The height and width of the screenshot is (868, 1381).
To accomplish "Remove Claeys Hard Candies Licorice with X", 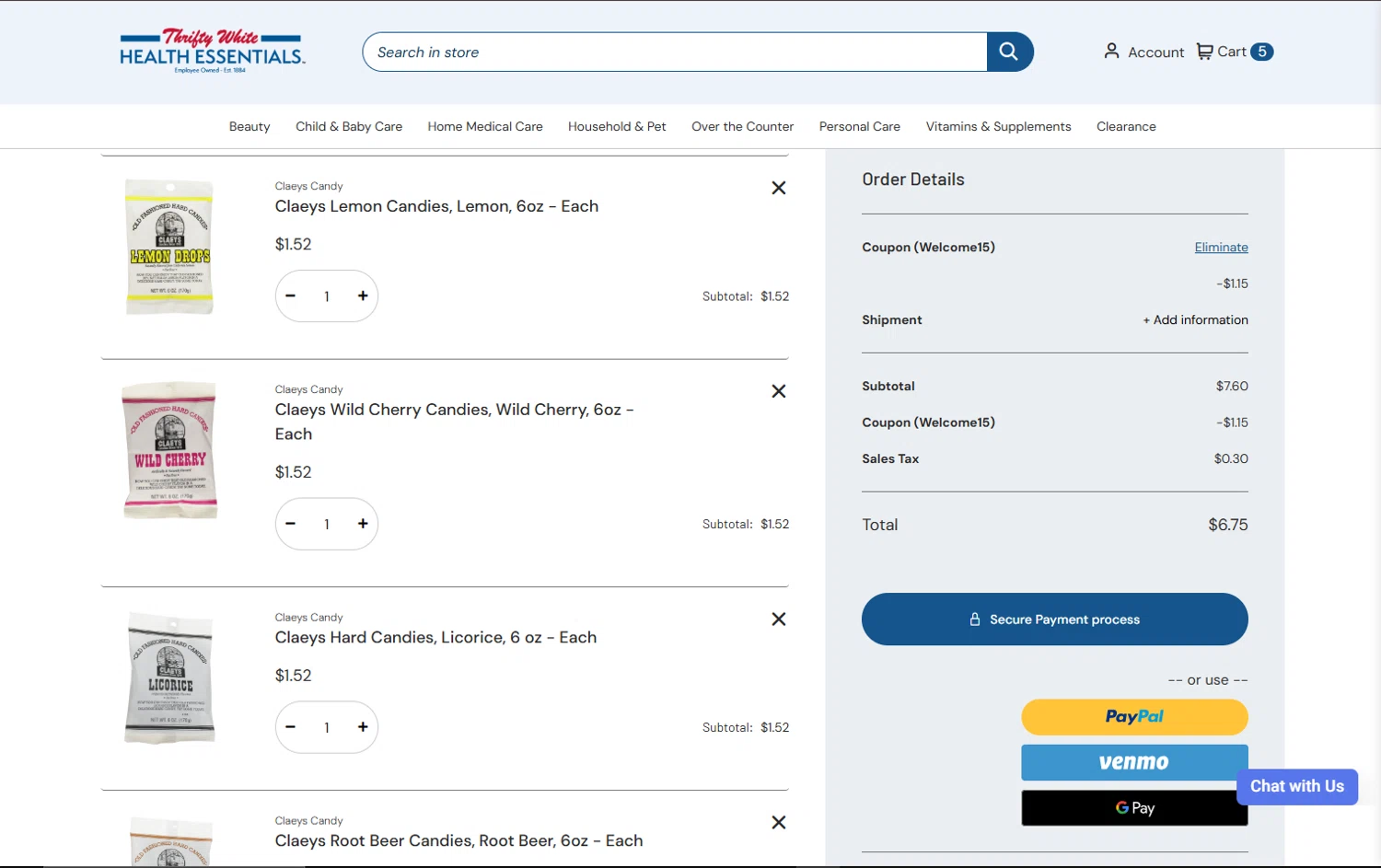I will point(779,619).
